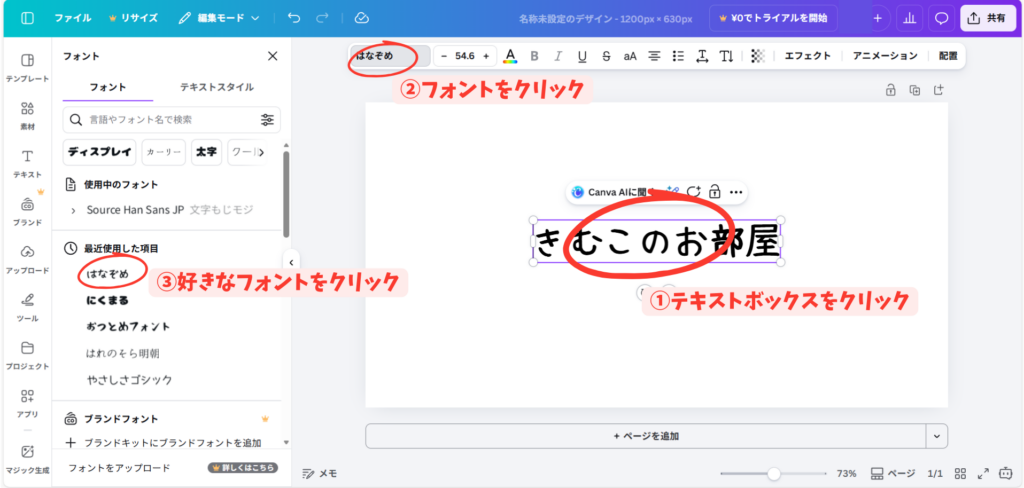This screenshot has width=1024, height=488.
Task: Select the Bold (太字) font category chip
Action: [206, 152]
